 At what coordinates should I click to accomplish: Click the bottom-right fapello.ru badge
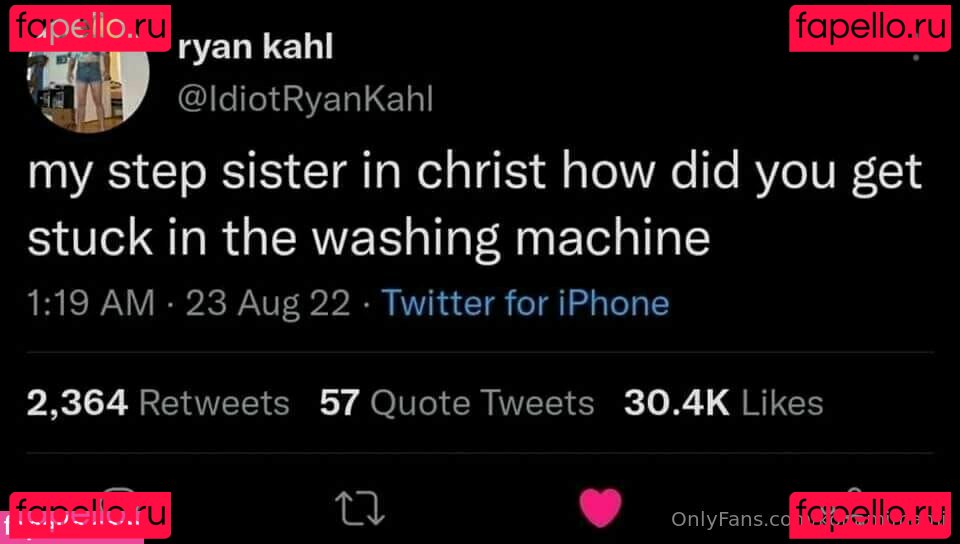tap(870, 515)
